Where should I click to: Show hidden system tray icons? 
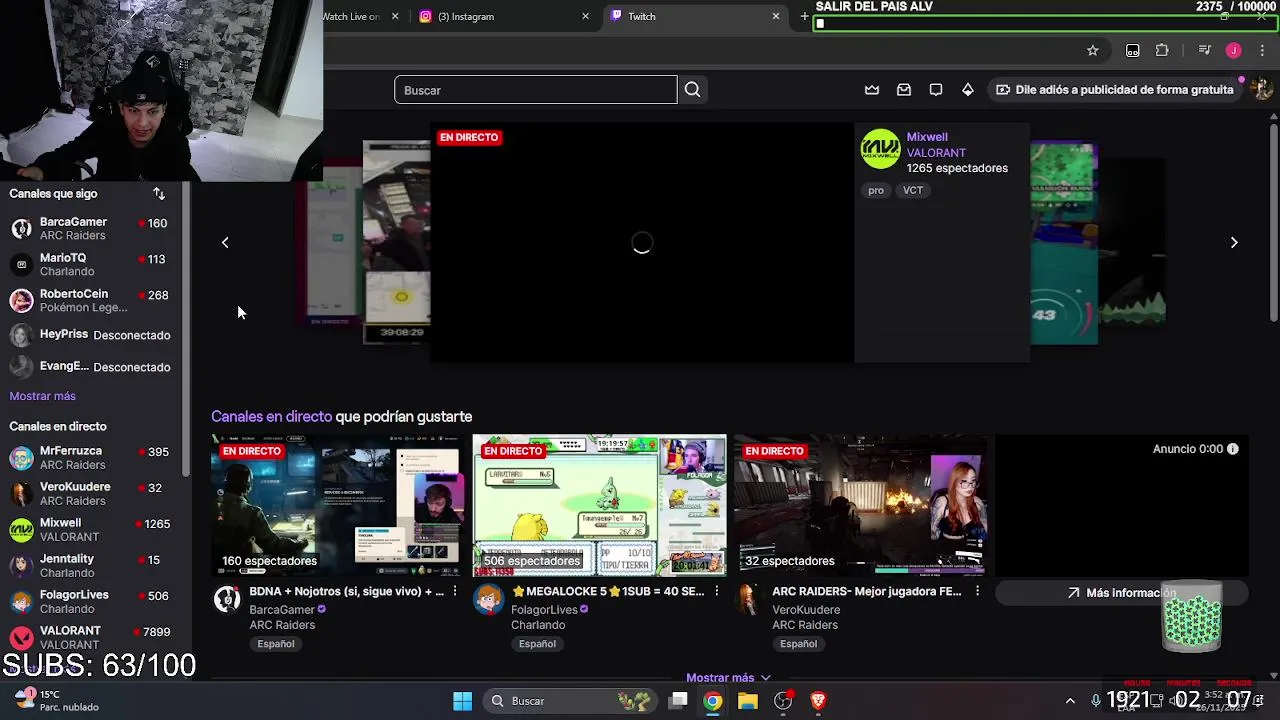pos(1070,701)
